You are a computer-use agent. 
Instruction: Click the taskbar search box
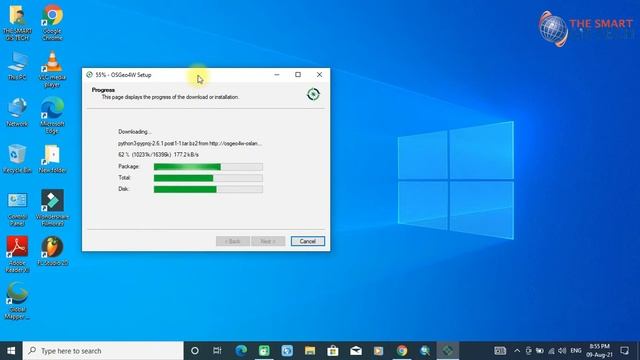click(x=103, y=351)
